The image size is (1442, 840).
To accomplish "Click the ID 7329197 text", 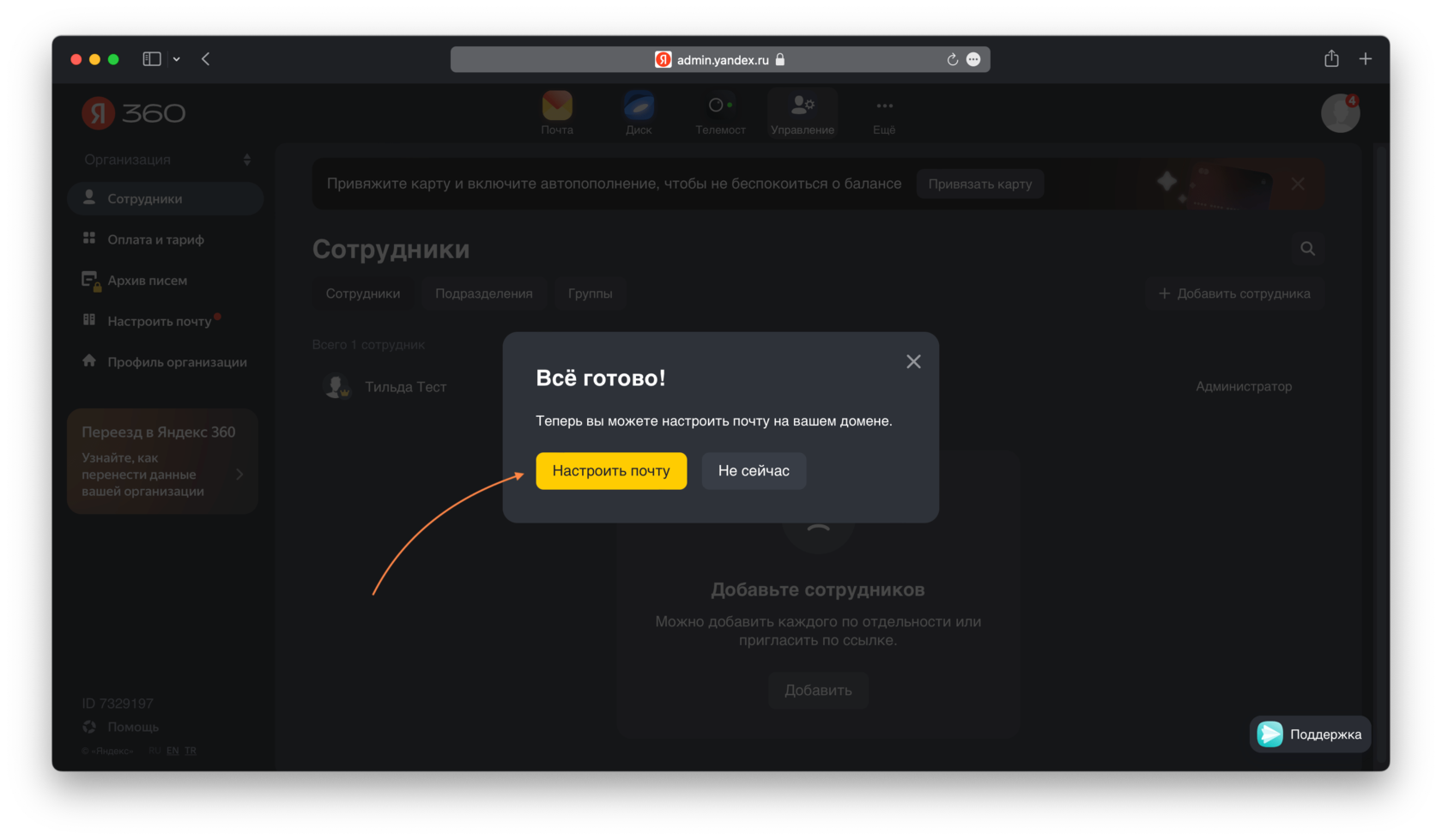I will point(118,704).
